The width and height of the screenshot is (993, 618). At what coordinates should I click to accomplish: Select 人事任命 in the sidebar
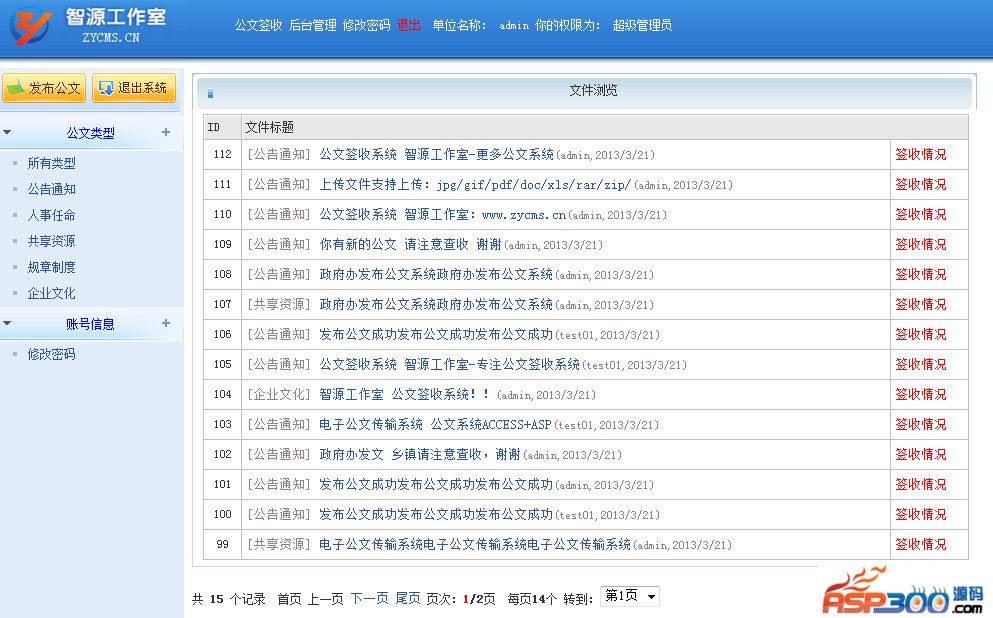click(x=51, y=215)
